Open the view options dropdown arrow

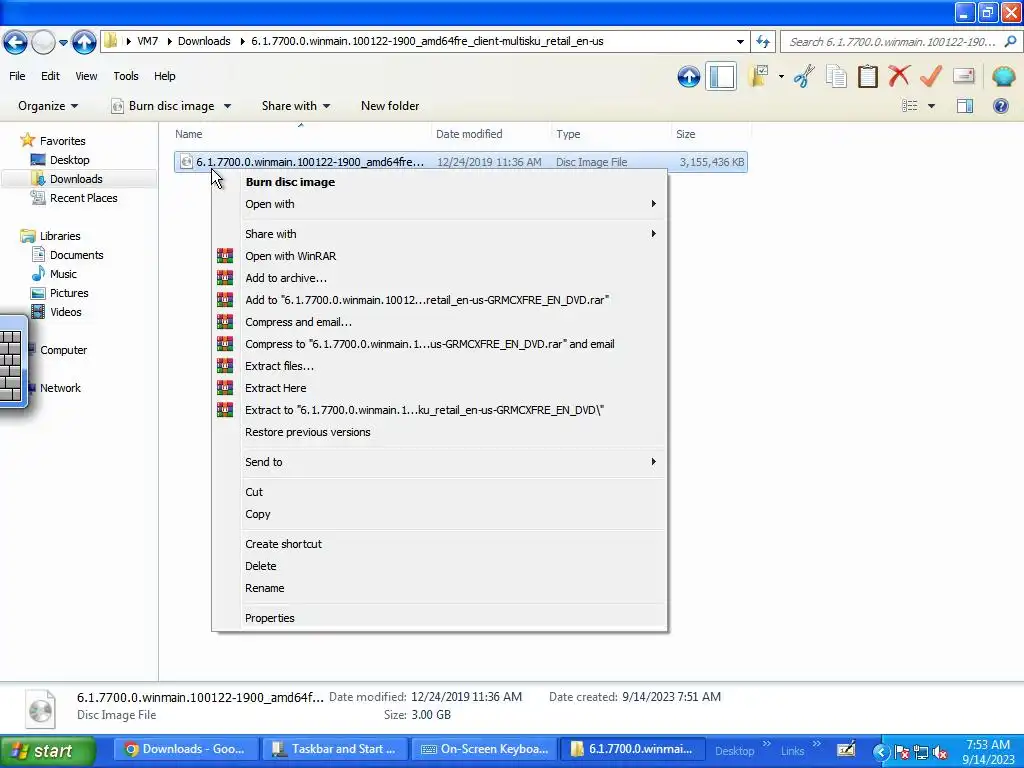(x=931, y=106)
